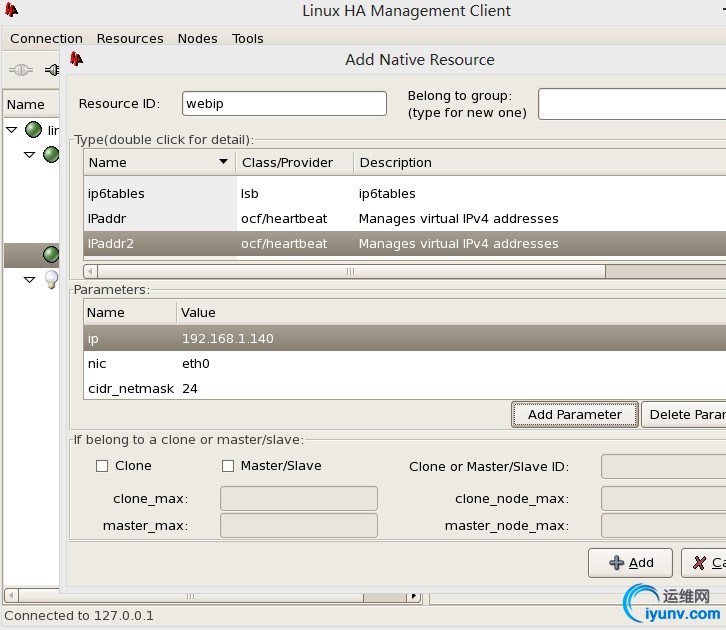726x630 pixels.
Task: Enable the Clone checkbox
Action: [x=102, y=466]
